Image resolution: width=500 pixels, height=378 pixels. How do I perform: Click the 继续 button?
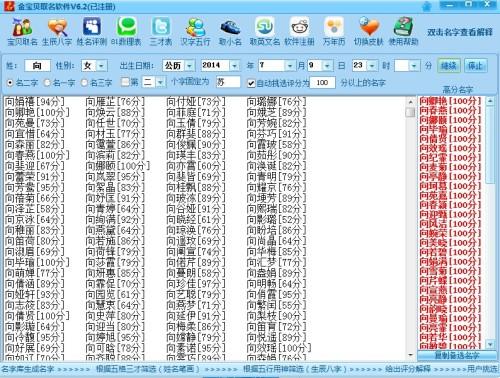(449, 66)
